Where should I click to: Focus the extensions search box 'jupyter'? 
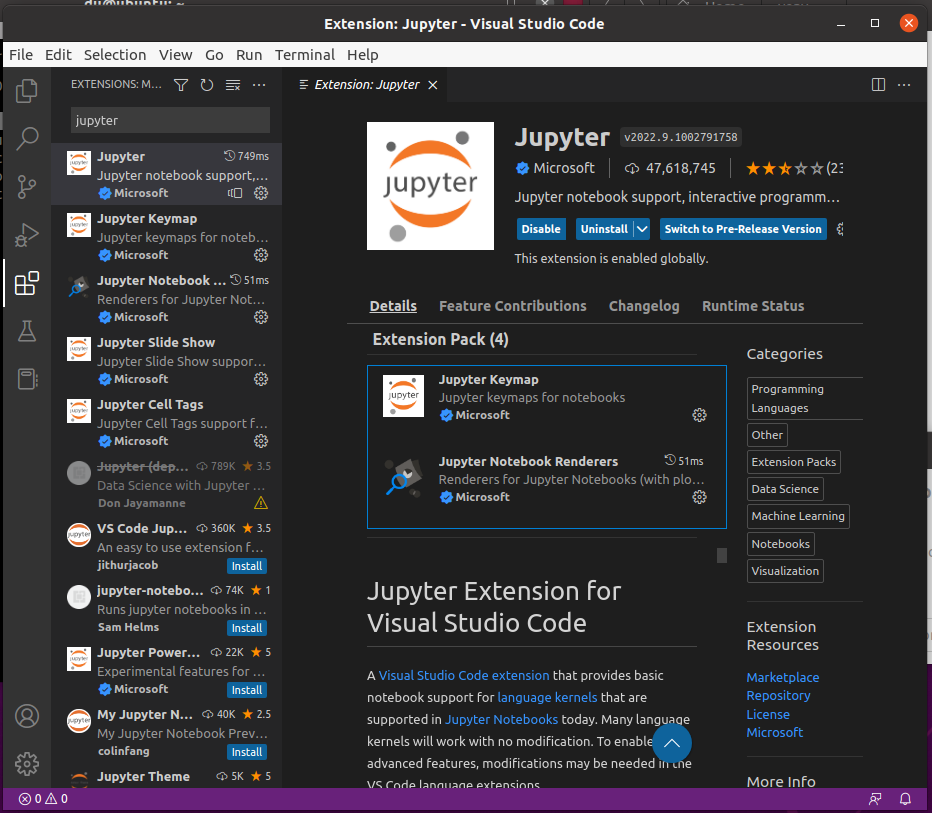tap(170, 120)
